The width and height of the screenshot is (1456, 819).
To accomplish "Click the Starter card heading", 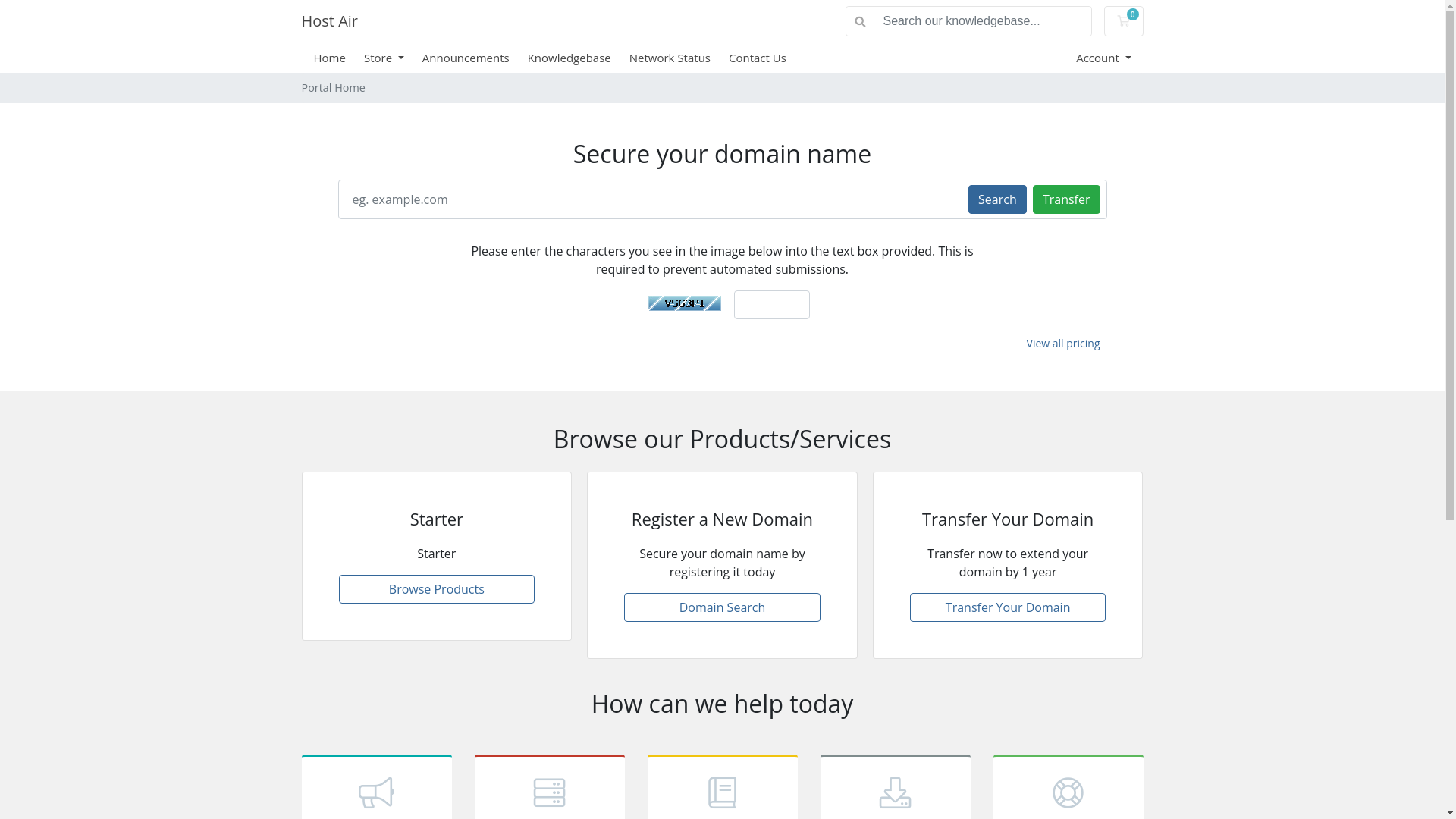I will (436, 519).
